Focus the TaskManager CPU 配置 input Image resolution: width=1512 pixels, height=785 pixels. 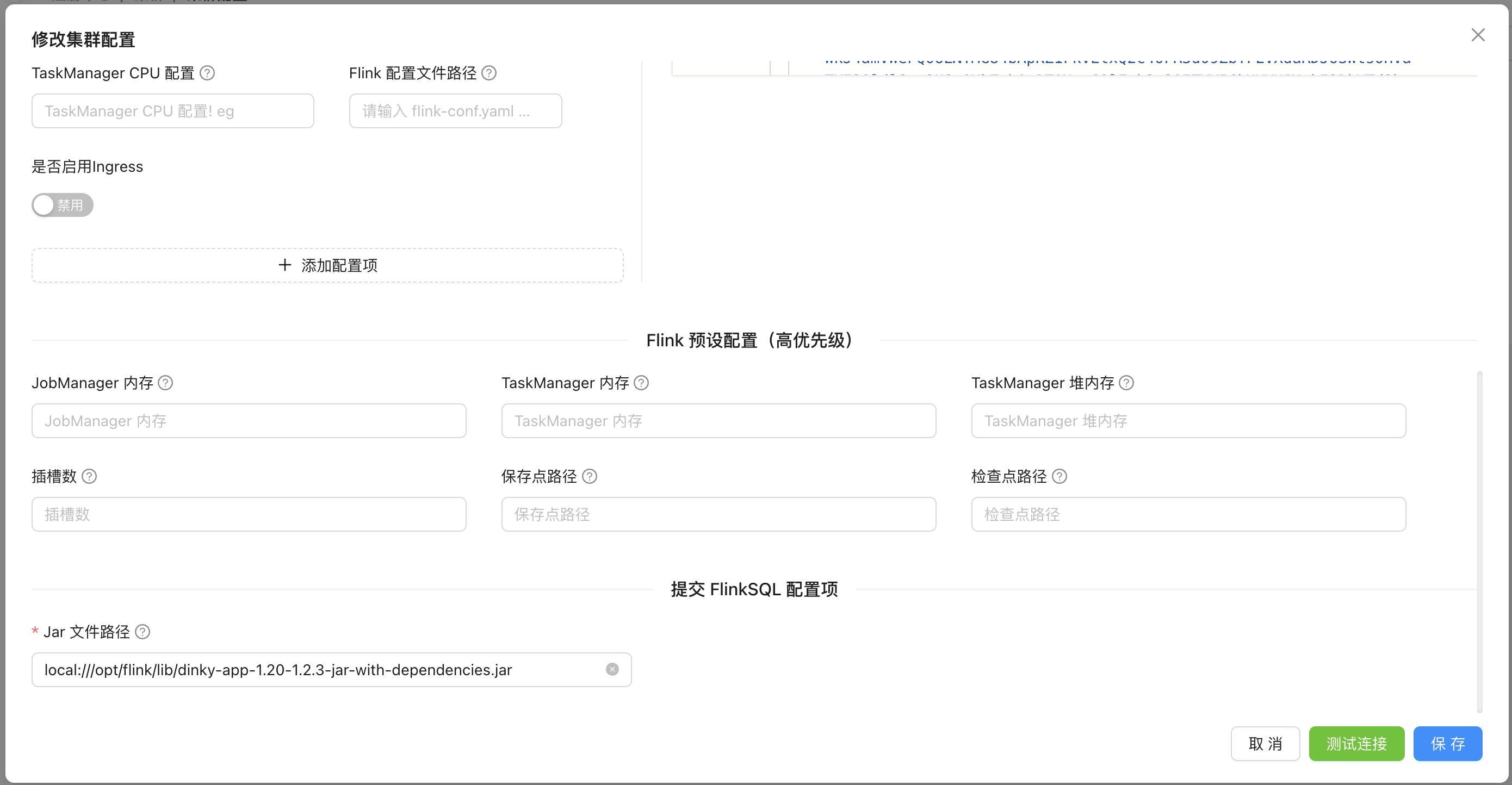click(172, 111)
